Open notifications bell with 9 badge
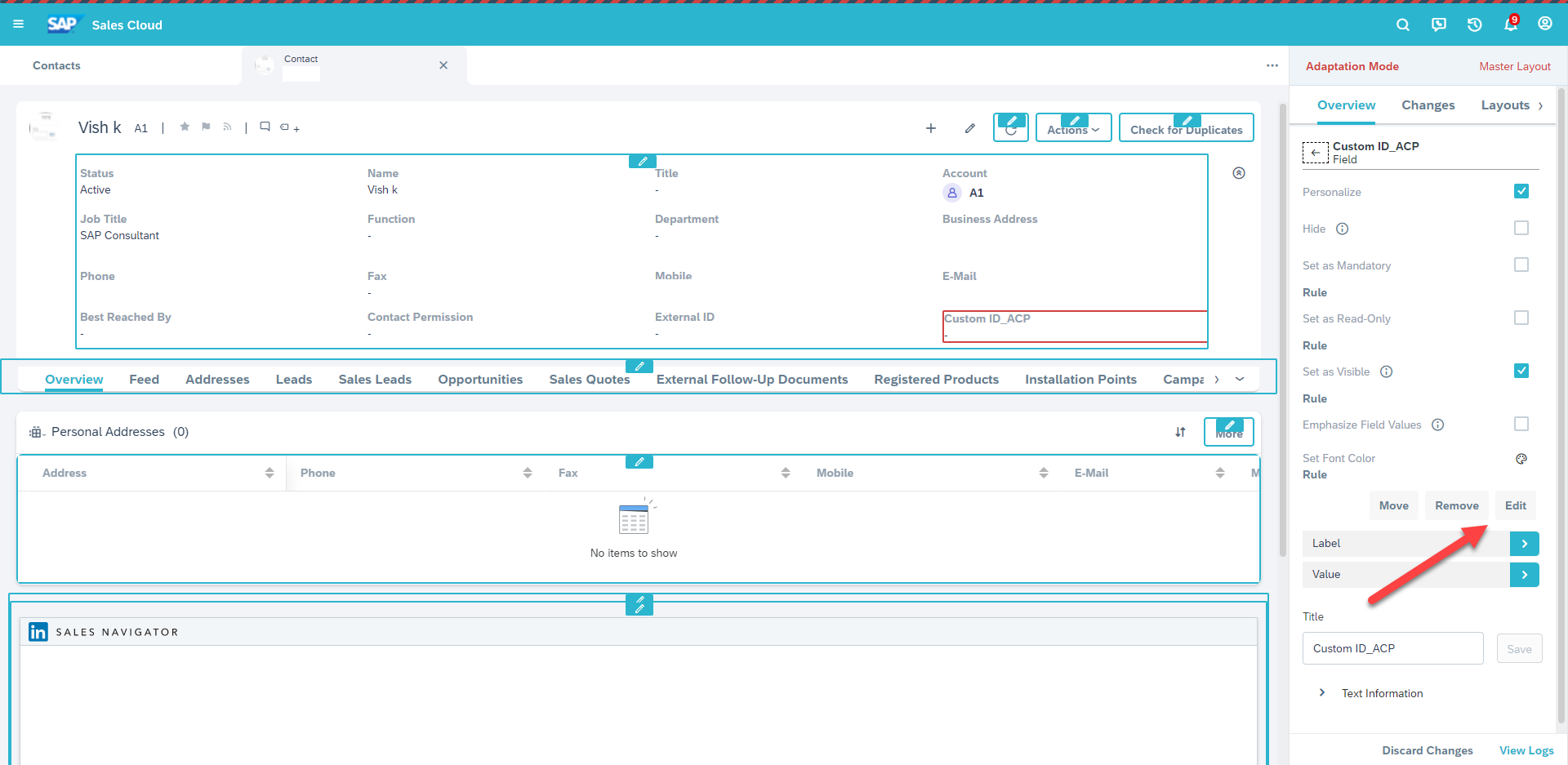Screen dimensions: 1568x765 [x=1511, y=24]
